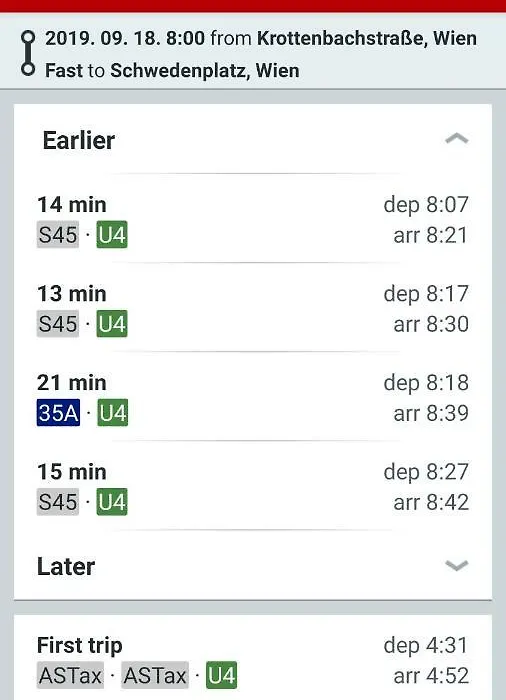Collapse the Earlier chevron arrow
The image size is (506, 700).
[x=456, y=139]
